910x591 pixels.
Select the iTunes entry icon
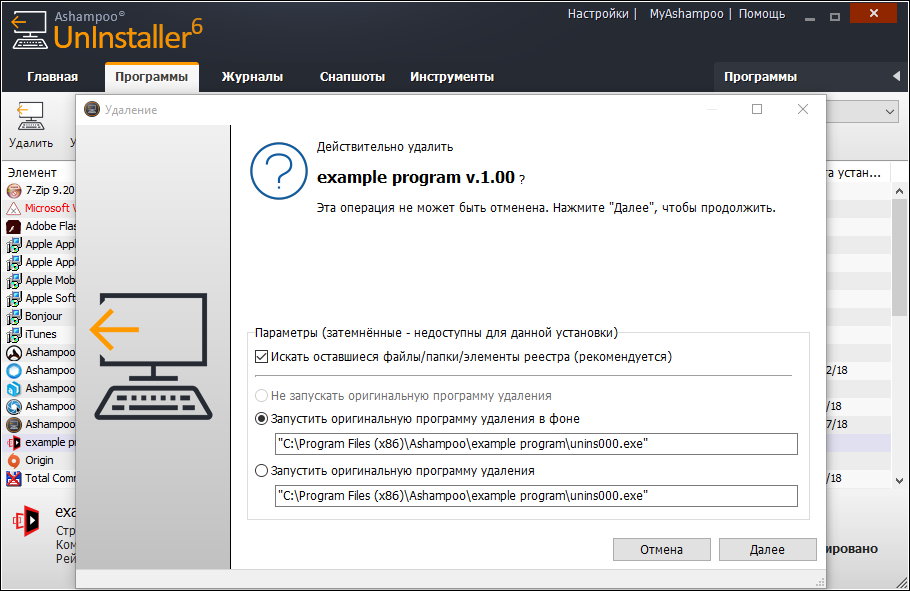tap(14, 334)
